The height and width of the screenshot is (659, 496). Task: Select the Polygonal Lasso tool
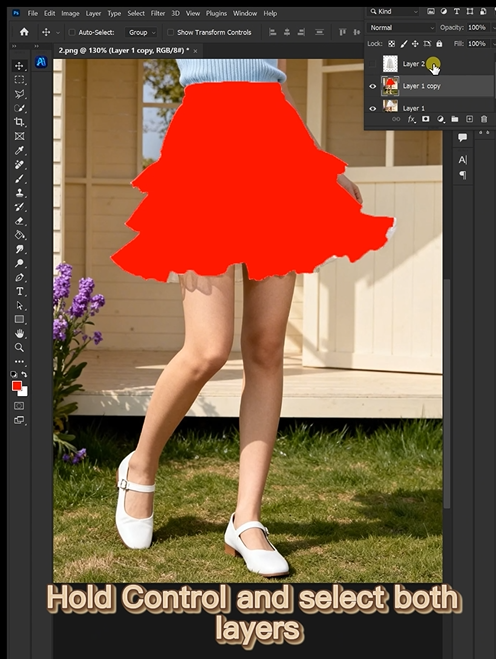(x=19, y=94)
